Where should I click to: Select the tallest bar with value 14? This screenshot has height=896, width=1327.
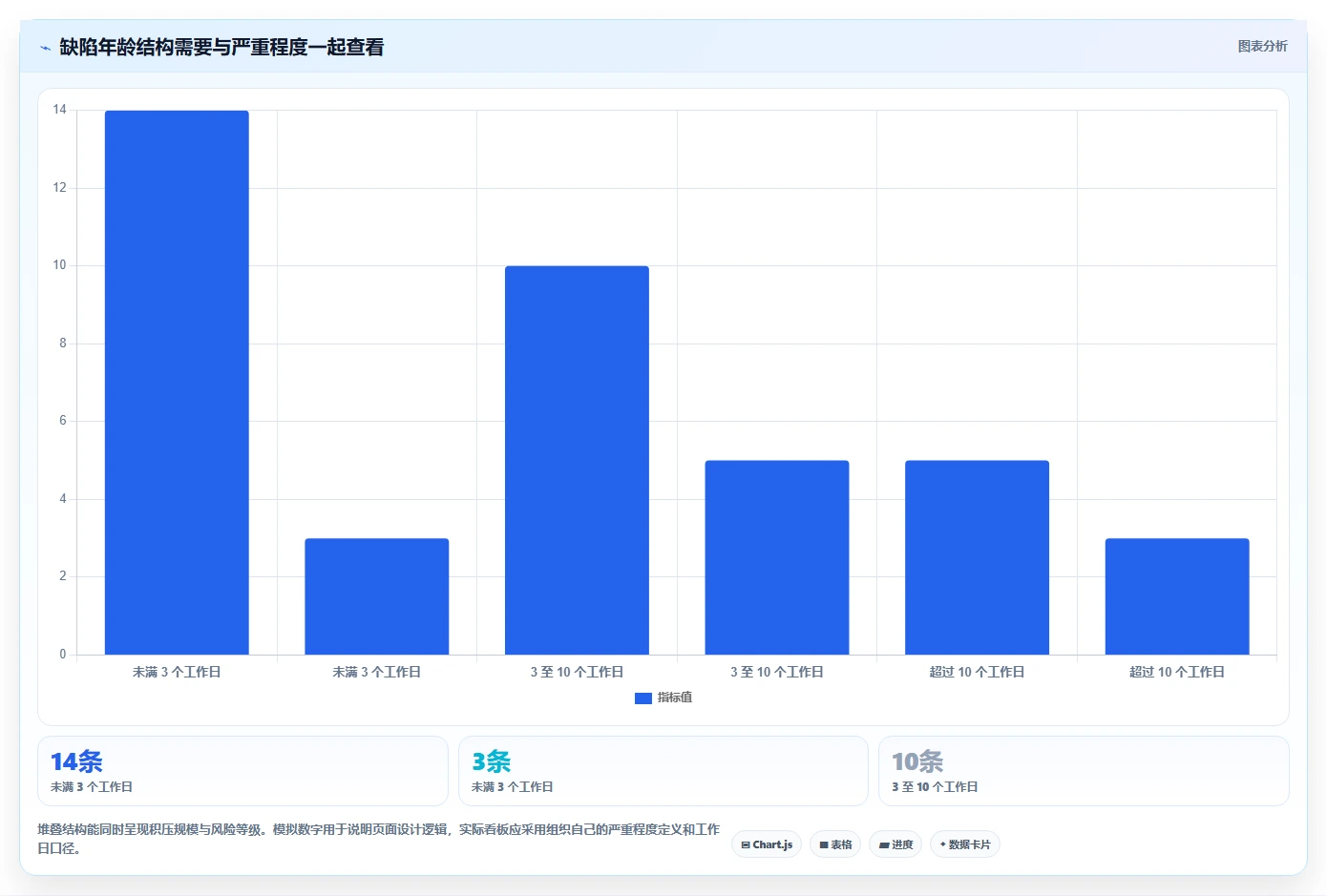[177, 383]
